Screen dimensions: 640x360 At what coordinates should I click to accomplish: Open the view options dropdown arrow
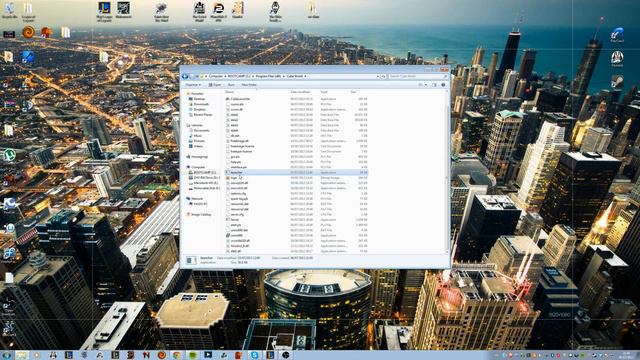426,85
